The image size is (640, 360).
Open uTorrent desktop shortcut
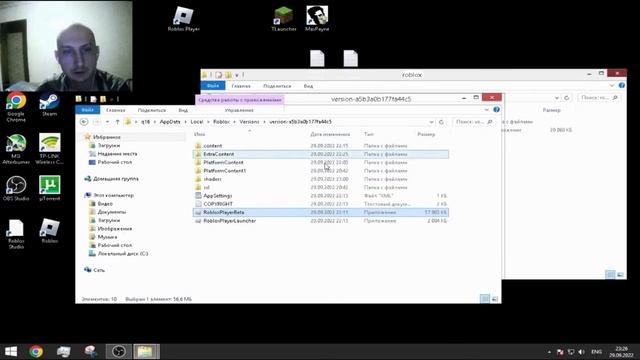pyautogui.click(x=49, y=189)
